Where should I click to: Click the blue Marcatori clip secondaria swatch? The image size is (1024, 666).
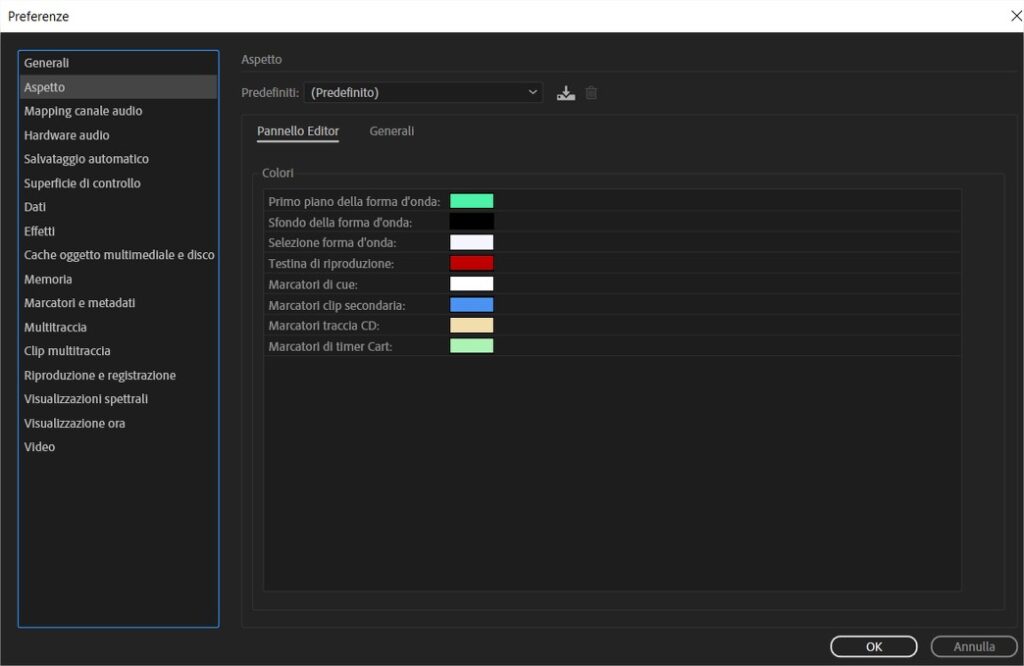tap(471, 305)
